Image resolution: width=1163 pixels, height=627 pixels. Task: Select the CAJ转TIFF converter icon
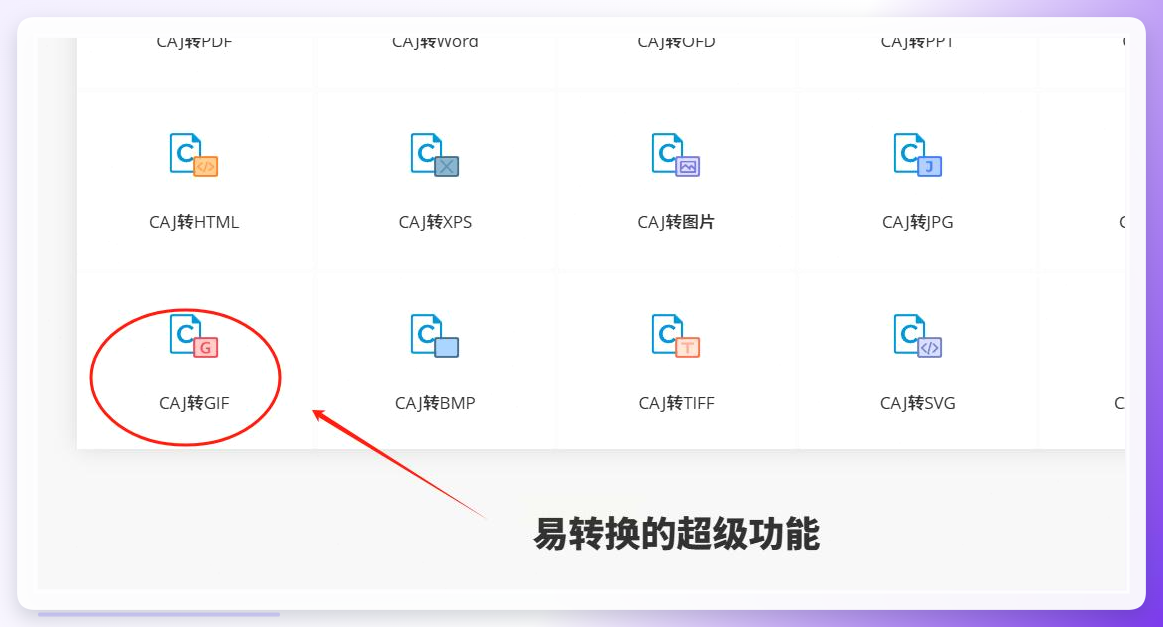[676, 336]
